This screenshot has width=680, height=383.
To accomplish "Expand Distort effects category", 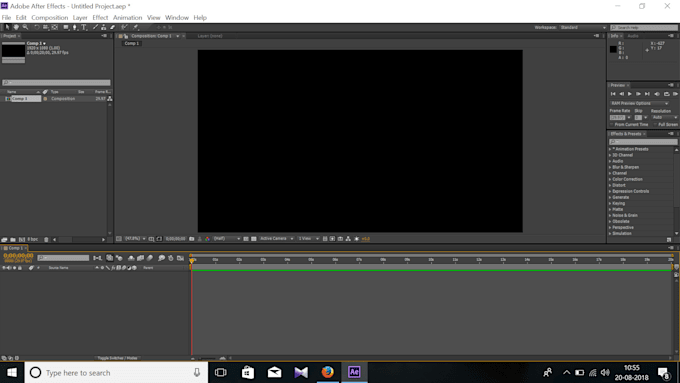I will (x=610, y=185).
